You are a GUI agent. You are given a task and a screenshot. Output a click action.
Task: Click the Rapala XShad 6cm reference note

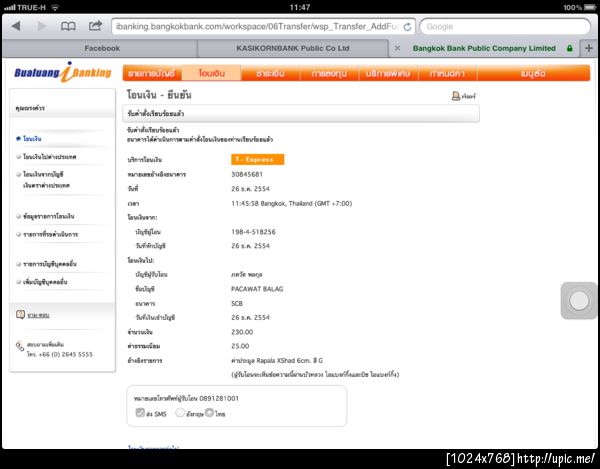click(277, 360)
